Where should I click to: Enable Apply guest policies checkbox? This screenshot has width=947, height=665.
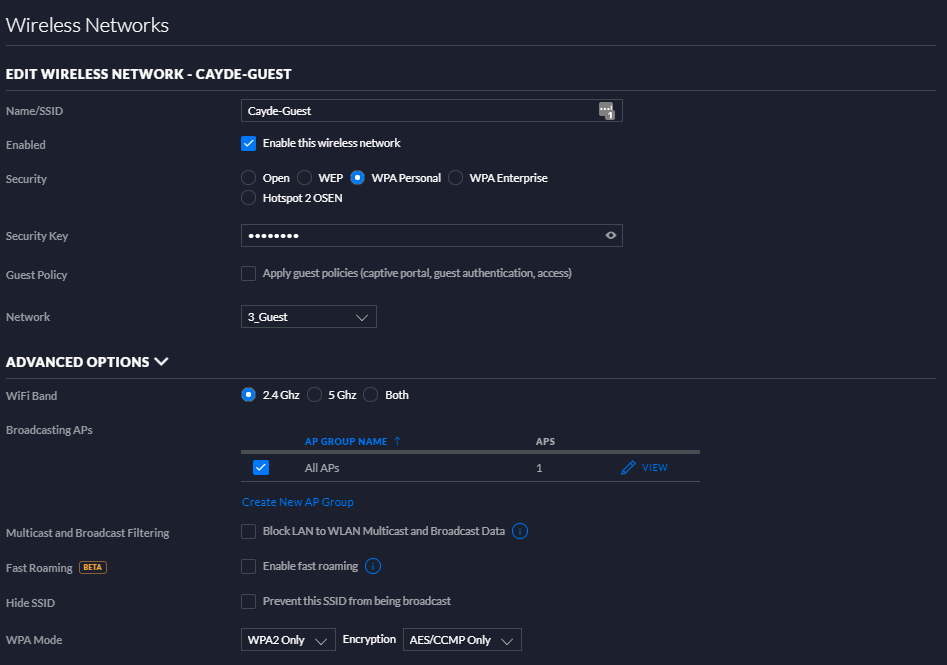(x=248, y=273)
